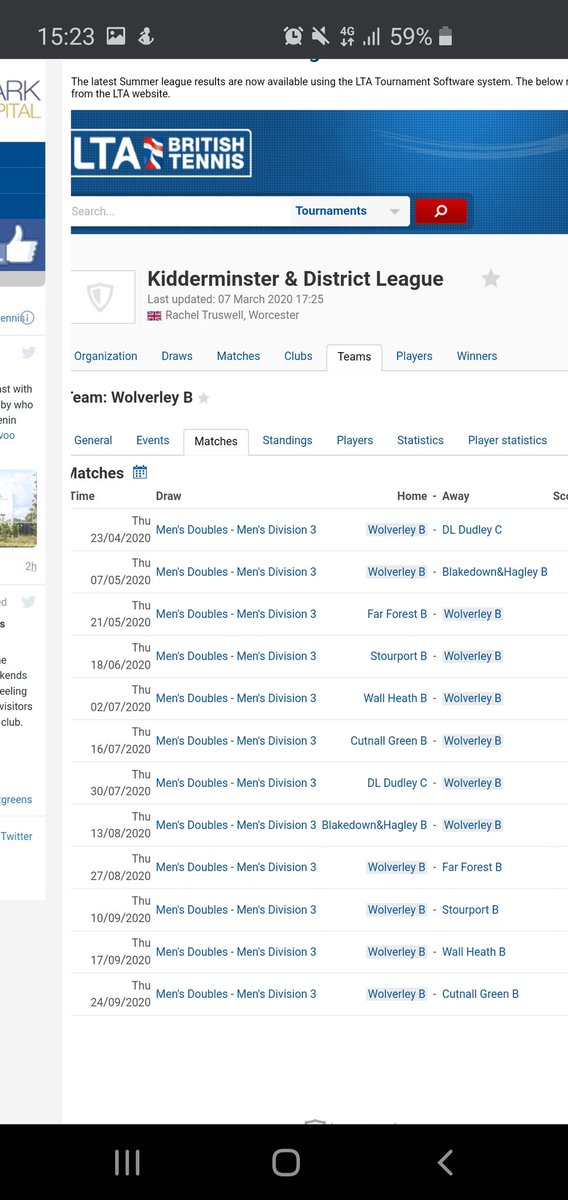
Task: Open the Tournaments search category dropdown
Action: click(x=349, y=211)
